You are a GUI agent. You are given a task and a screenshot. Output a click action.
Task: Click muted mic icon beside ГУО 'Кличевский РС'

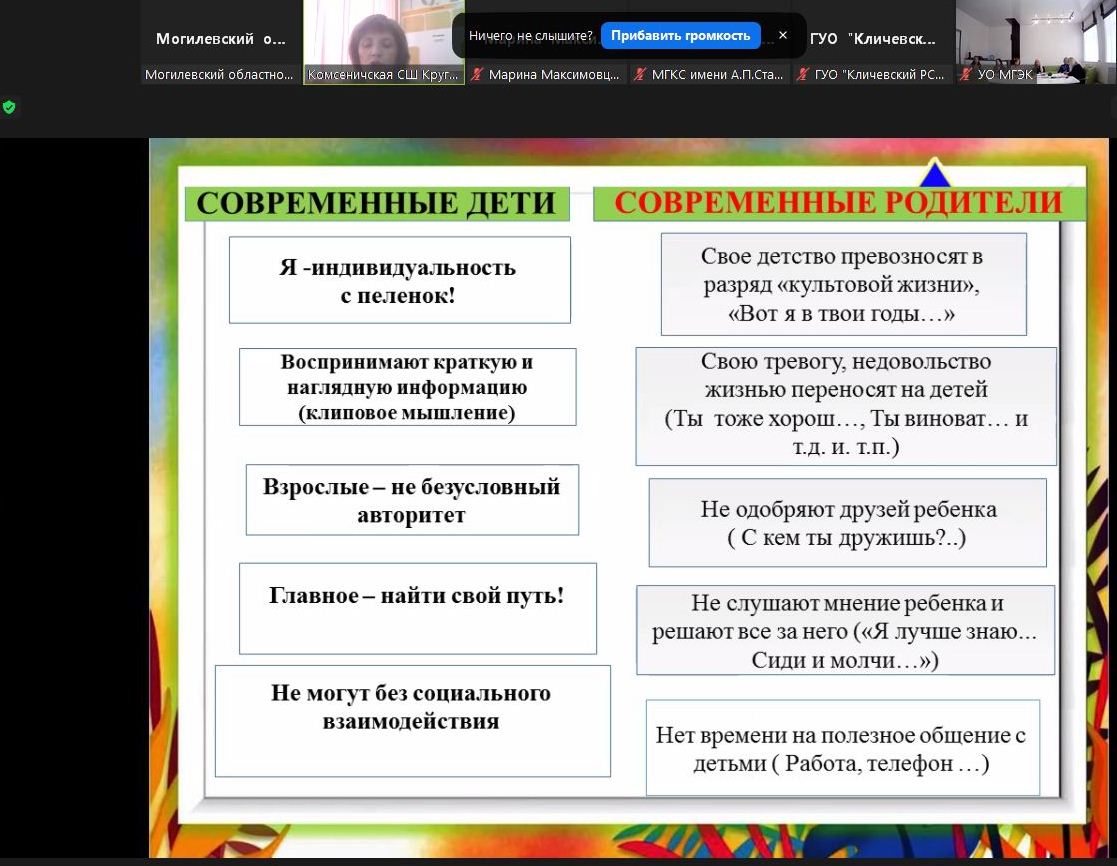coord(803,75)
